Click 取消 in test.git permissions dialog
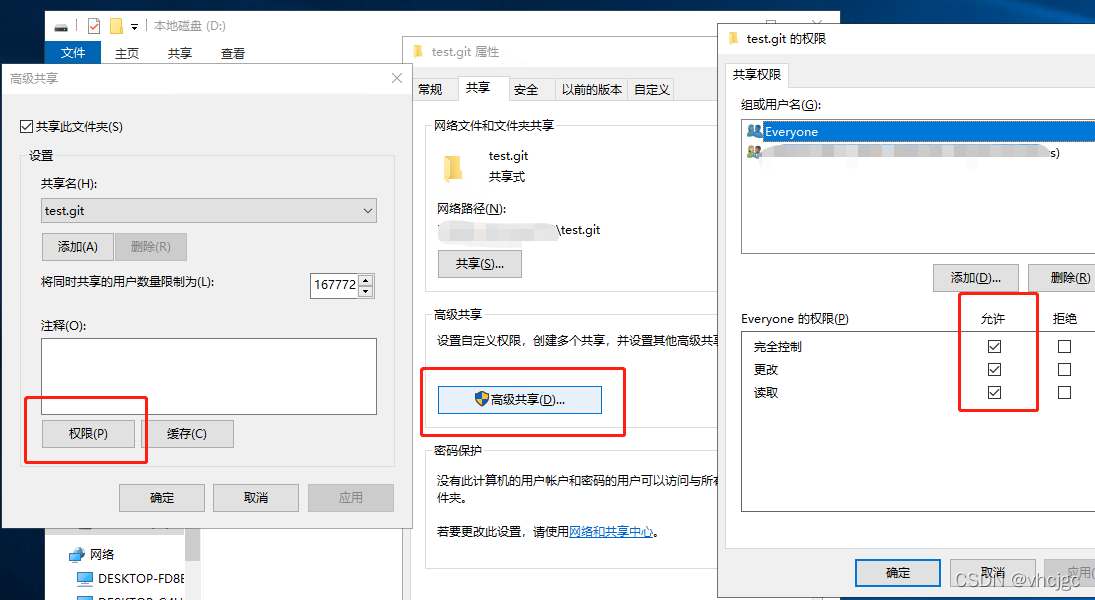This screenshot has width=1095, height=600. 992,573
